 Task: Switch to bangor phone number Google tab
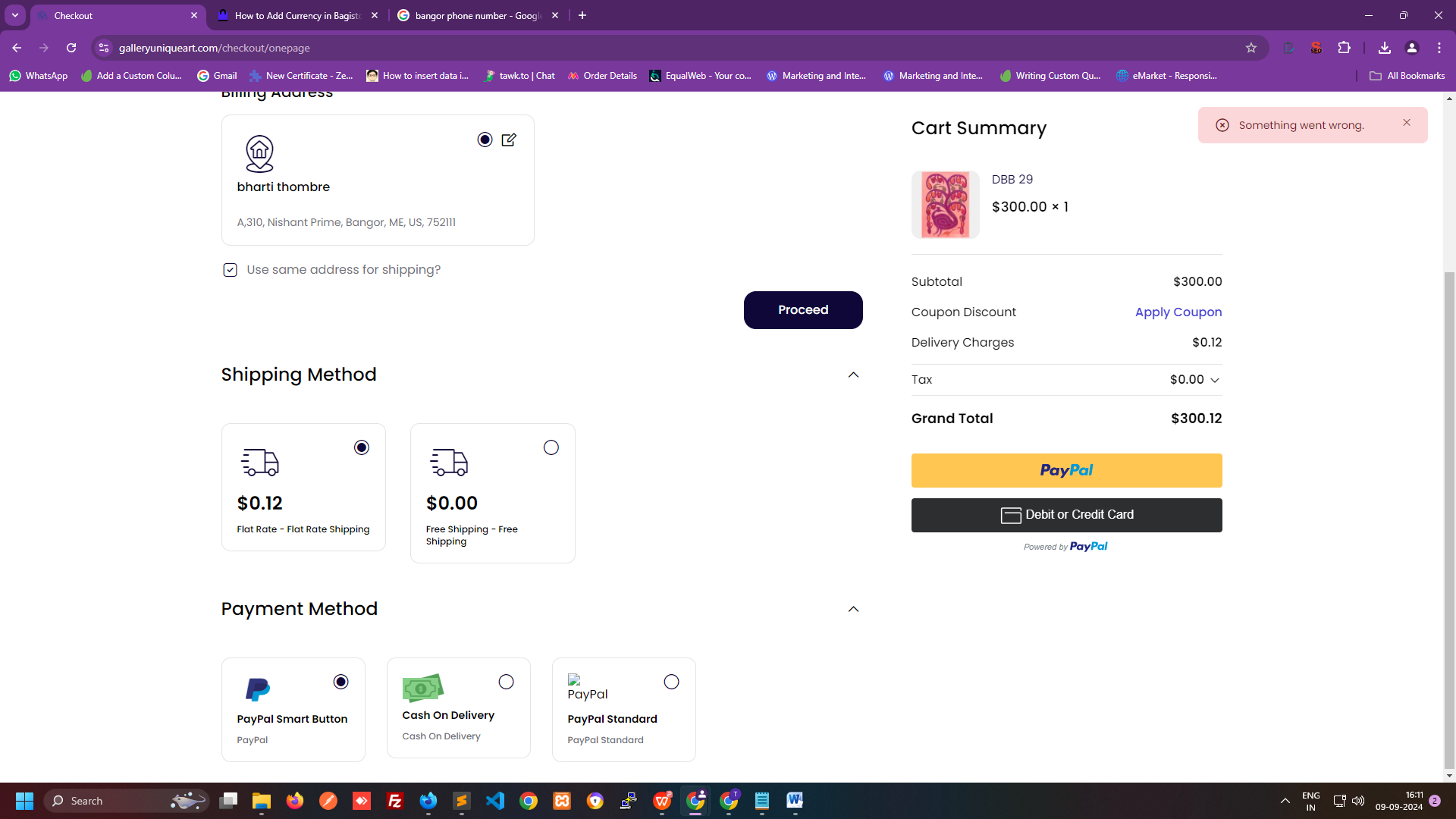coord(476,15)
